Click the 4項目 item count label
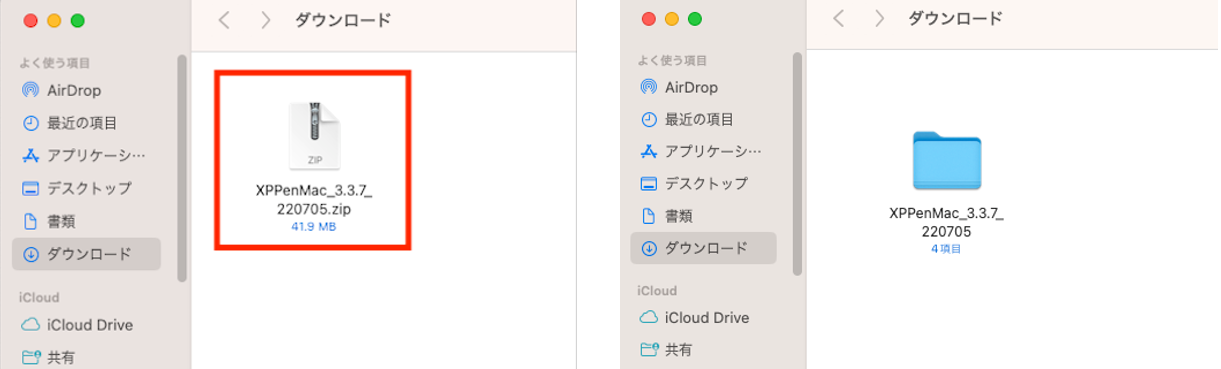Viewport: 1221px width, 369px height. (946, 249)
